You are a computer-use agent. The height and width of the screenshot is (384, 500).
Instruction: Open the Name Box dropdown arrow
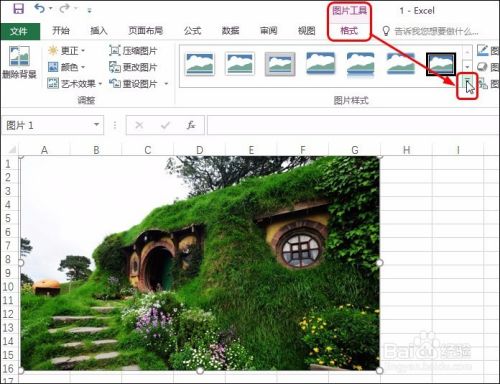97,125
